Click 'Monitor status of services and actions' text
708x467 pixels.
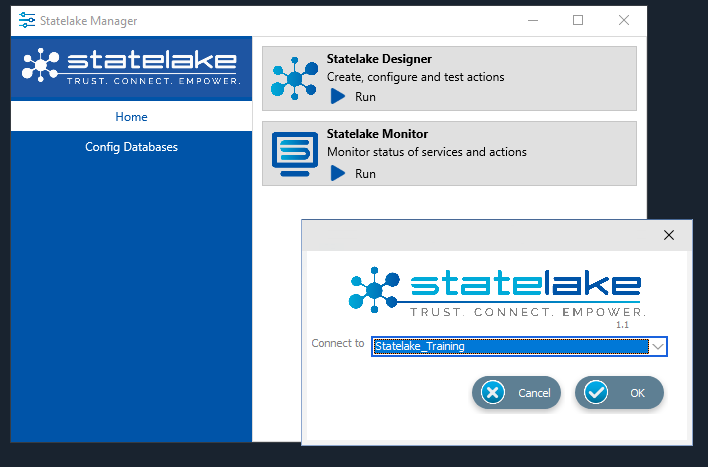click(x=427, y=152)
